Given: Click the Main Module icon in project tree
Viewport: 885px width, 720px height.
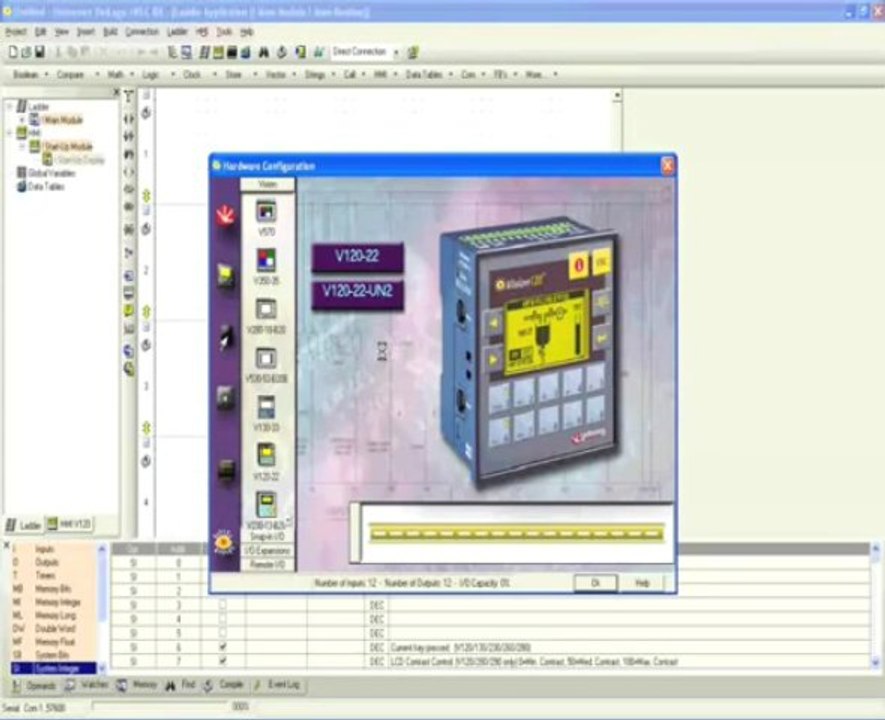Looking at the screenshot, I should click(x=34, y=119).
